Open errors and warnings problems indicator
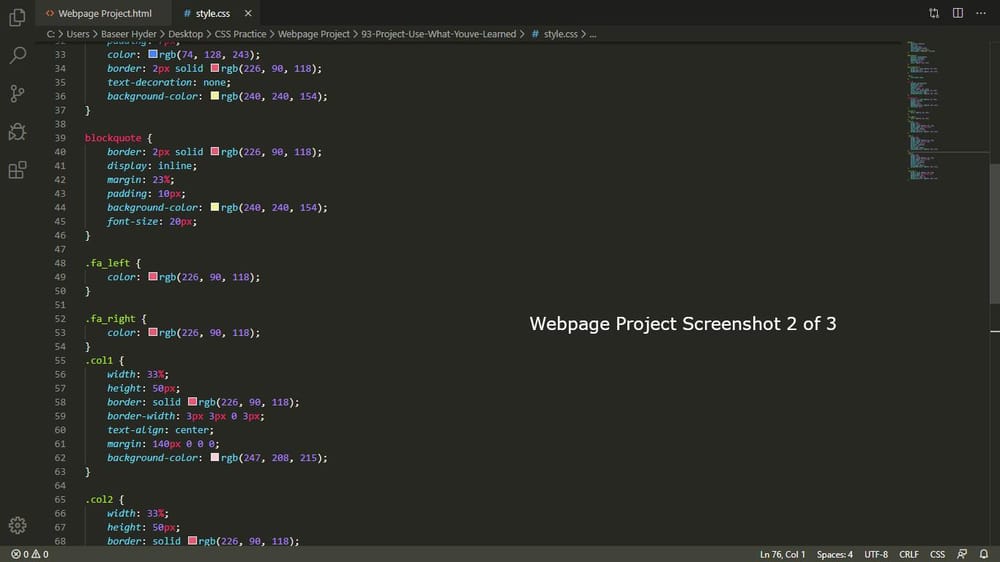Image resolution: width=1000 pixels, height=562 pixels. (x=30, y=554)
